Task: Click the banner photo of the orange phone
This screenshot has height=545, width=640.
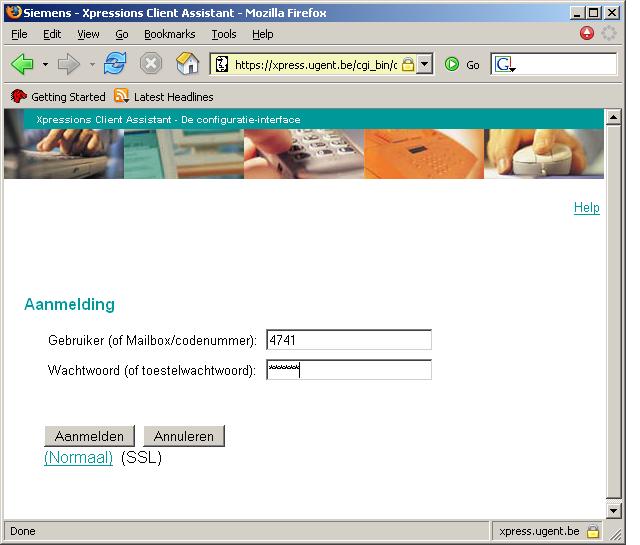Action: [424, 154]
